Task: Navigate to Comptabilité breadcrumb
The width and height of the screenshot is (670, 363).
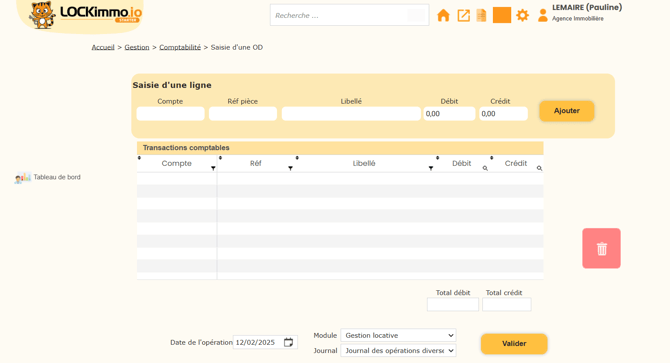Action: pos(180,47)
